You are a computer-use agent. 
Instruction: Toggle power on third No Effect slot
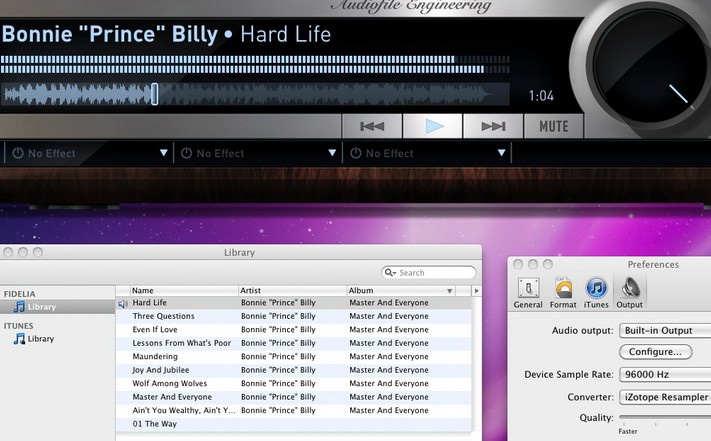pos(356,153)
